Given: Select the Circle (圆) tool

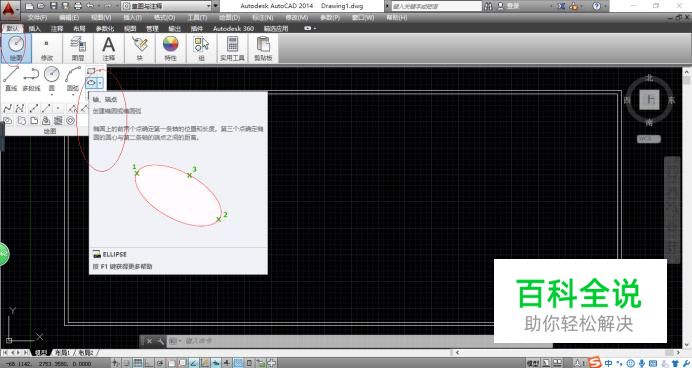Looking at the screenshot, I should pos(52,75).
